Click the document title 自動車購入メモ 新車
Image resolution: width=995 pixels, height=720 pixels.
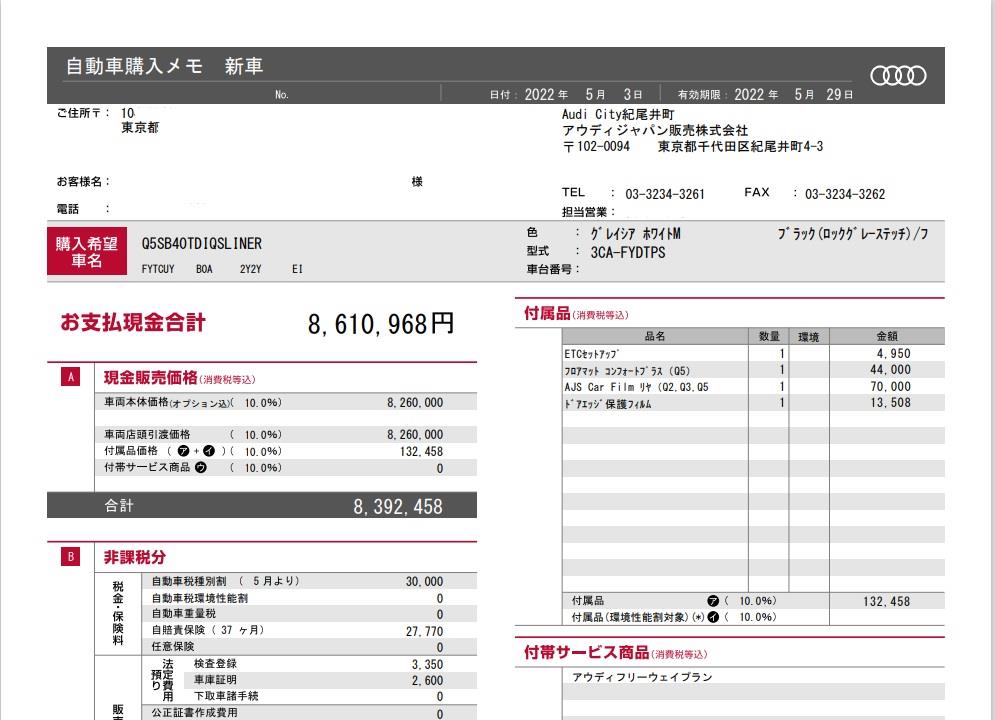click(x=164, y=66)
